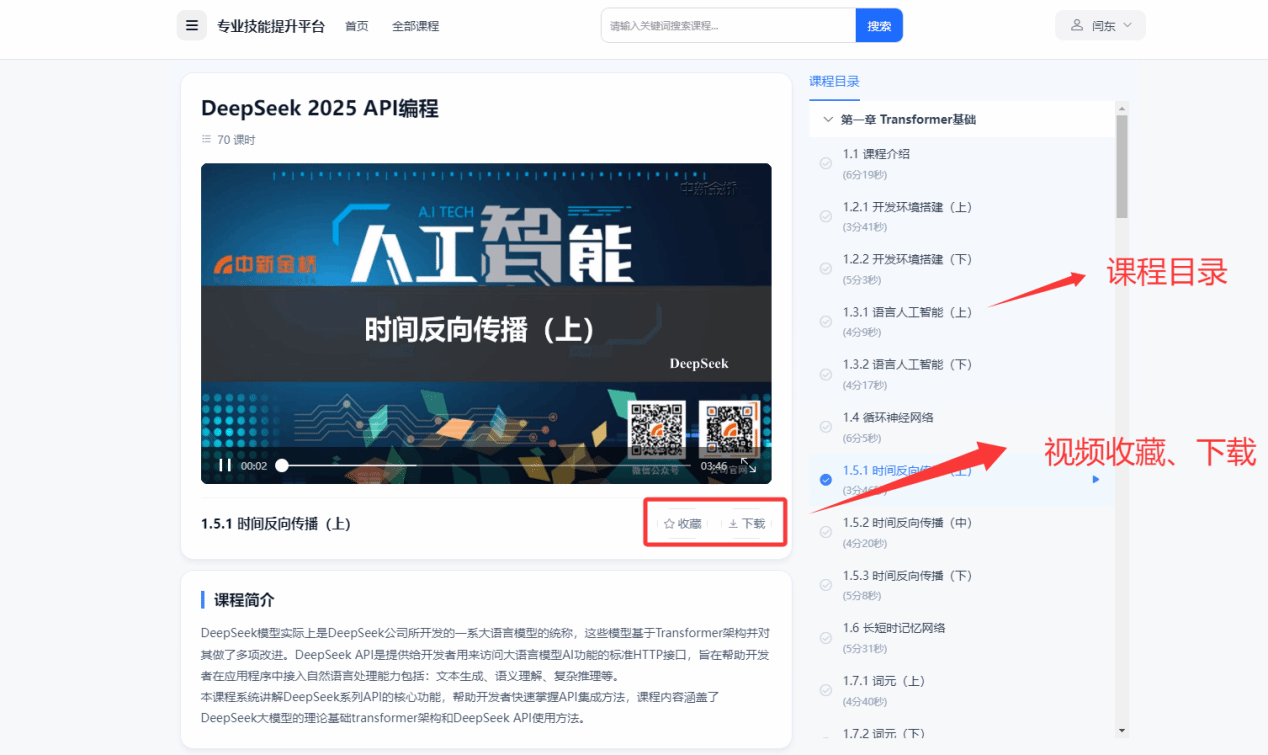
Task: Click the blue check circle of lesson 1.5.1
Action: click(826, 480)
